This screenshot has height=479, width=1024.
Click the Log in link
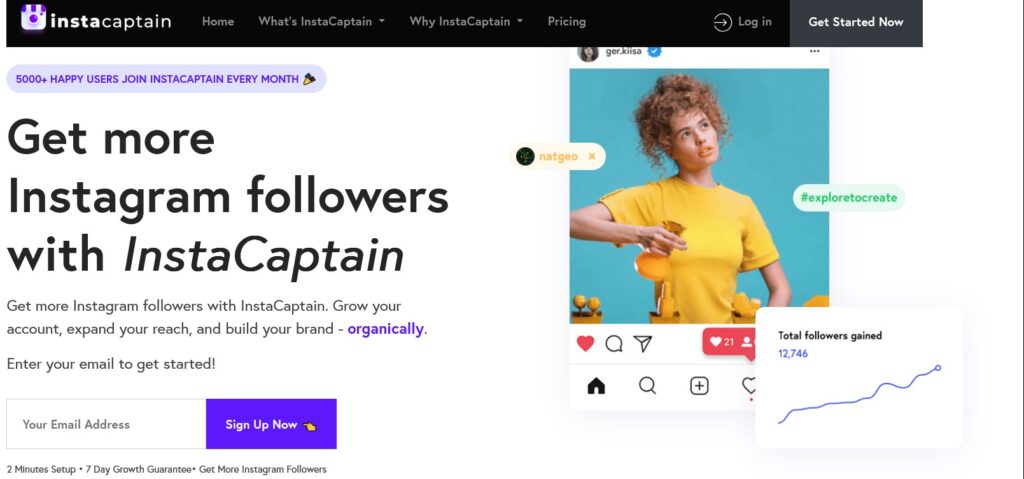743,22
